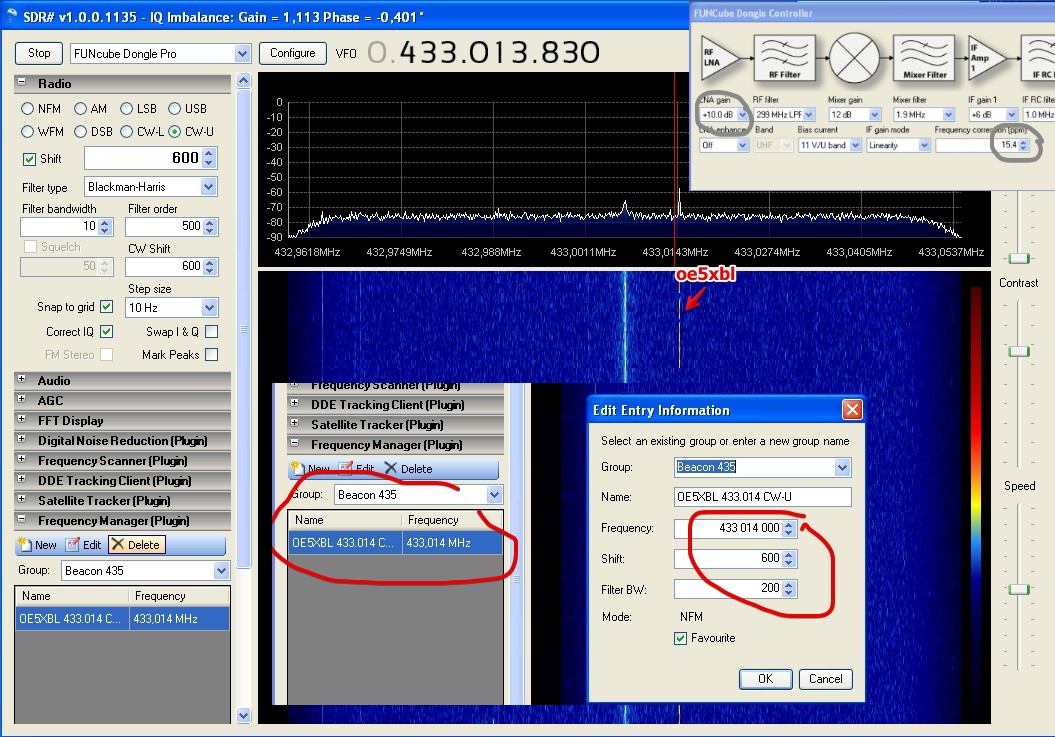Open the IF gain mode Linearity dropdown
1055x737 pixels.
point(924,145)
